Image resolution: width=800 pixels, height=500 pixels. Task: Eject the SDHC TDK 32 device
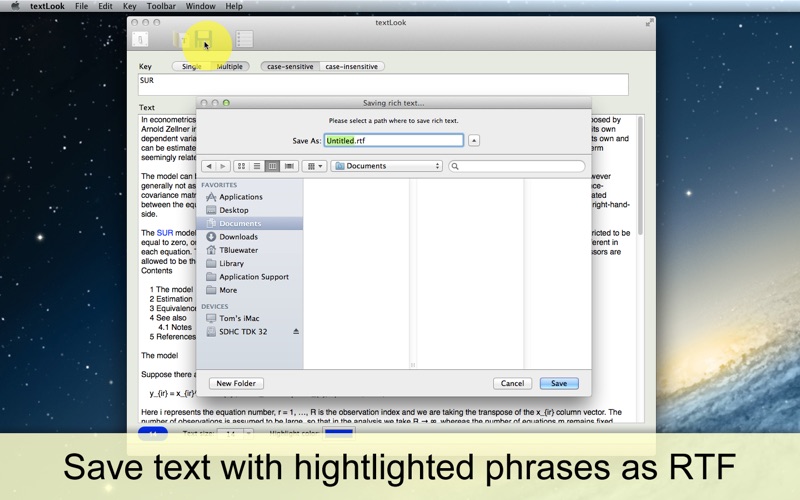click(x=296, y=332)
